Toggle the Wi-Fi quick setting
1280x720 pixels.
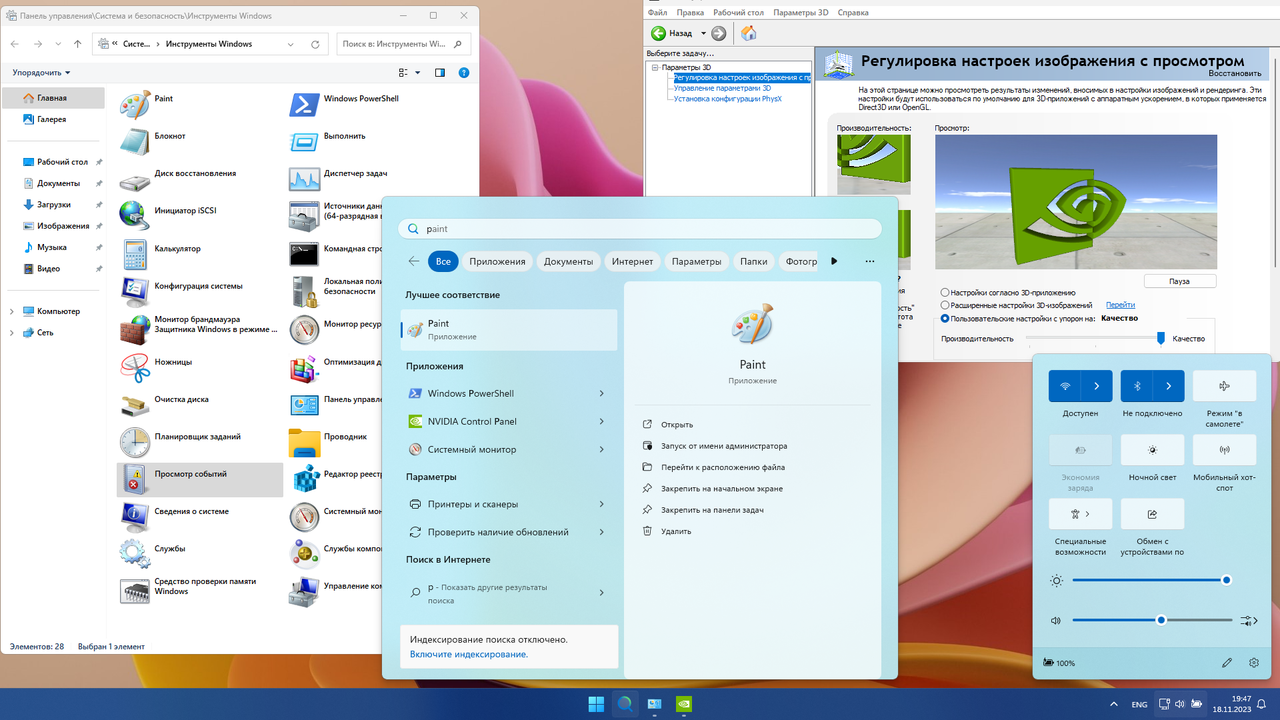click(x=1064, y=386)
